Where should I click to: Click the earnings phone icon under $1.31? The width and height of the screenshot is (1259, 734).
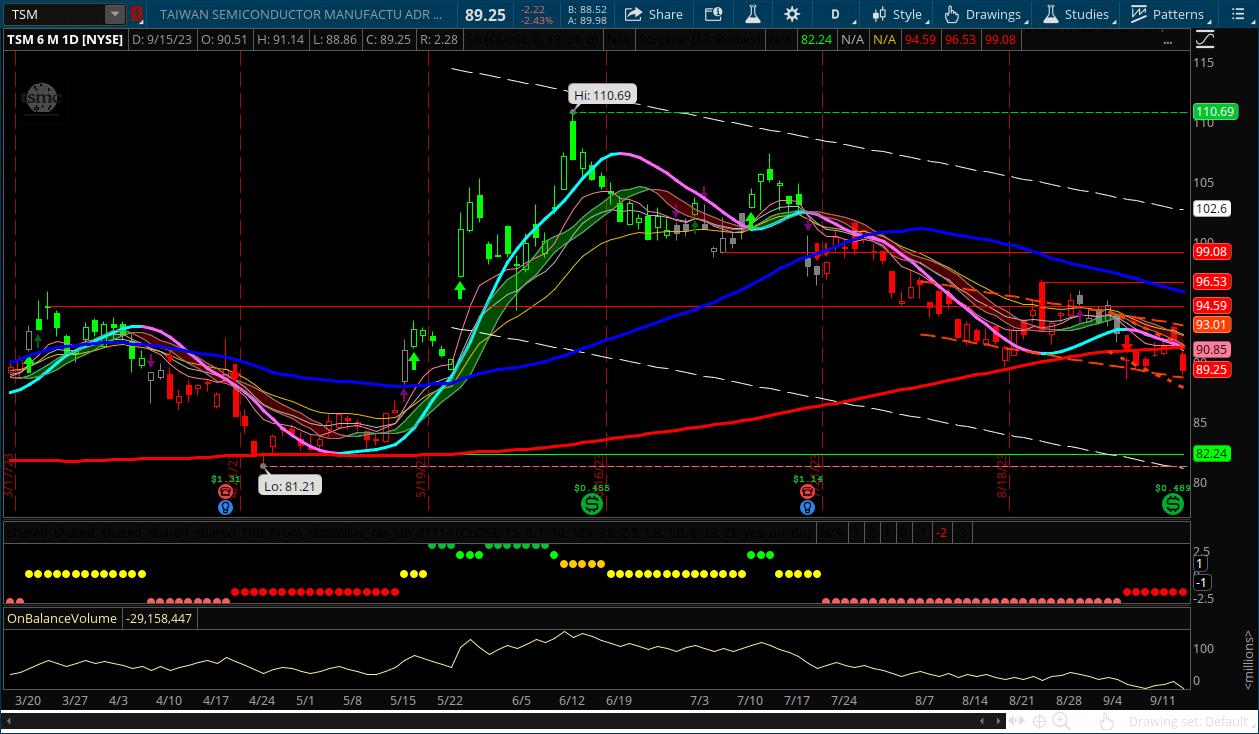[x=226, y=492]
